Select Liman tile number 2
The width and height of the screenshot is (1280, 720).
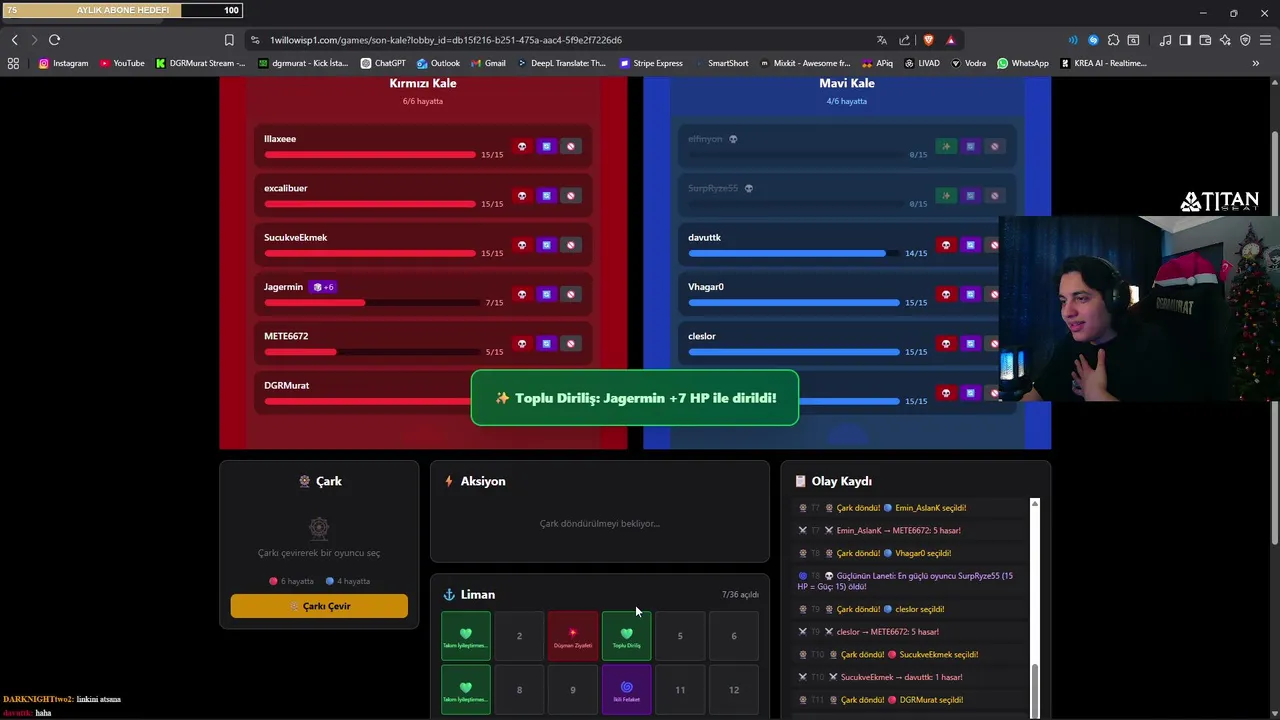[519, 636]
